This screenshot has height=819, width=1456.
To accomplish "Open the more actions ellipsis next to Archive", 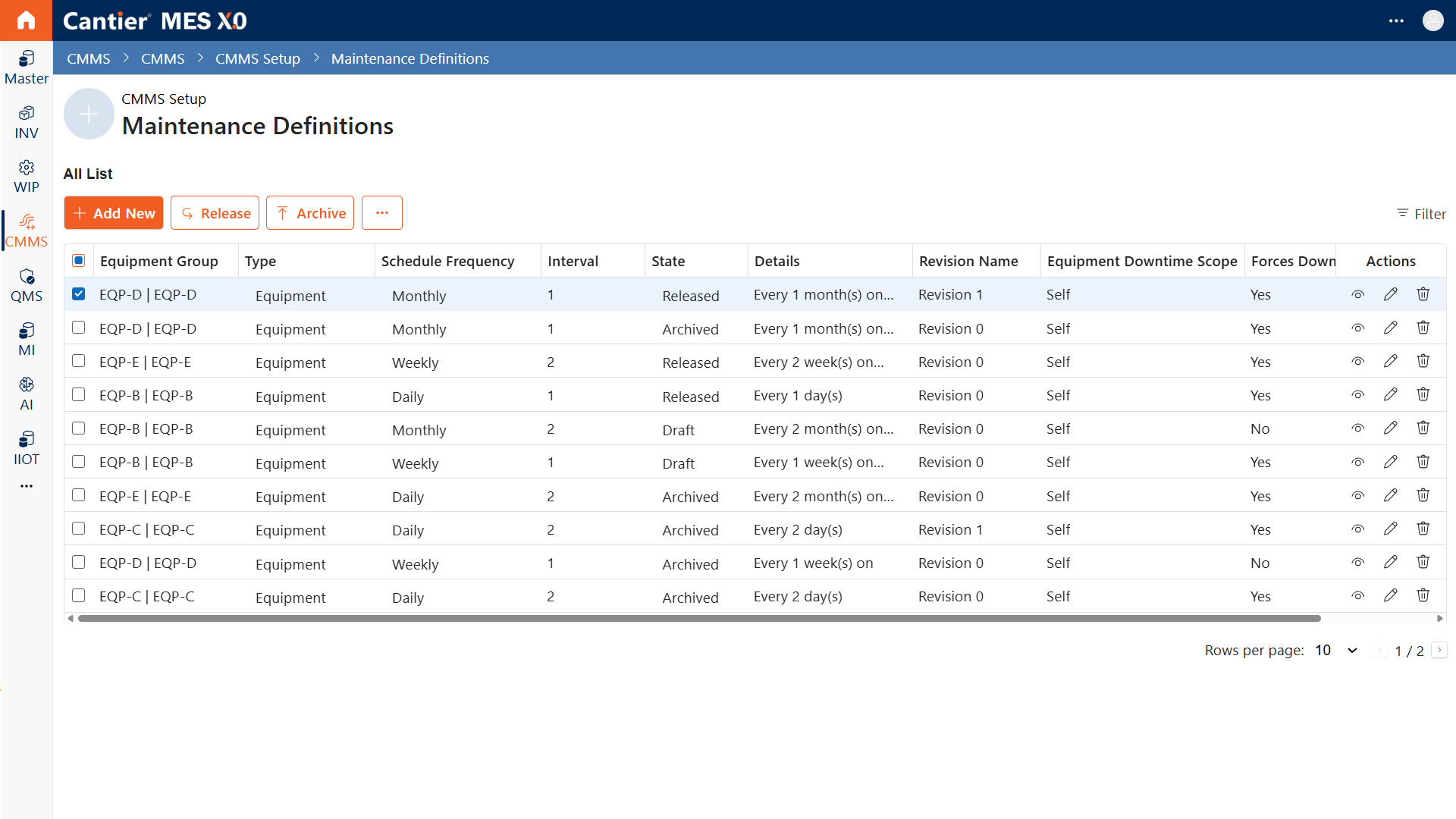I will point(382,213).
